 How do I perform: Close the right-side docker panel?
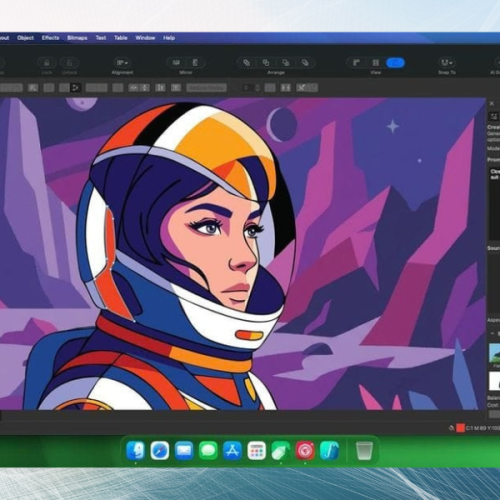[x=492, y=104]
